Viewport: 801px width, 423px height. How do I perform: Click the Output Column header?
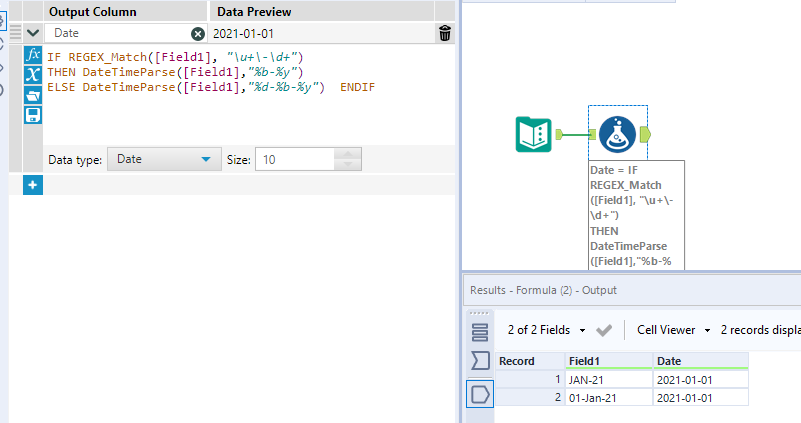tap(92, 12)
